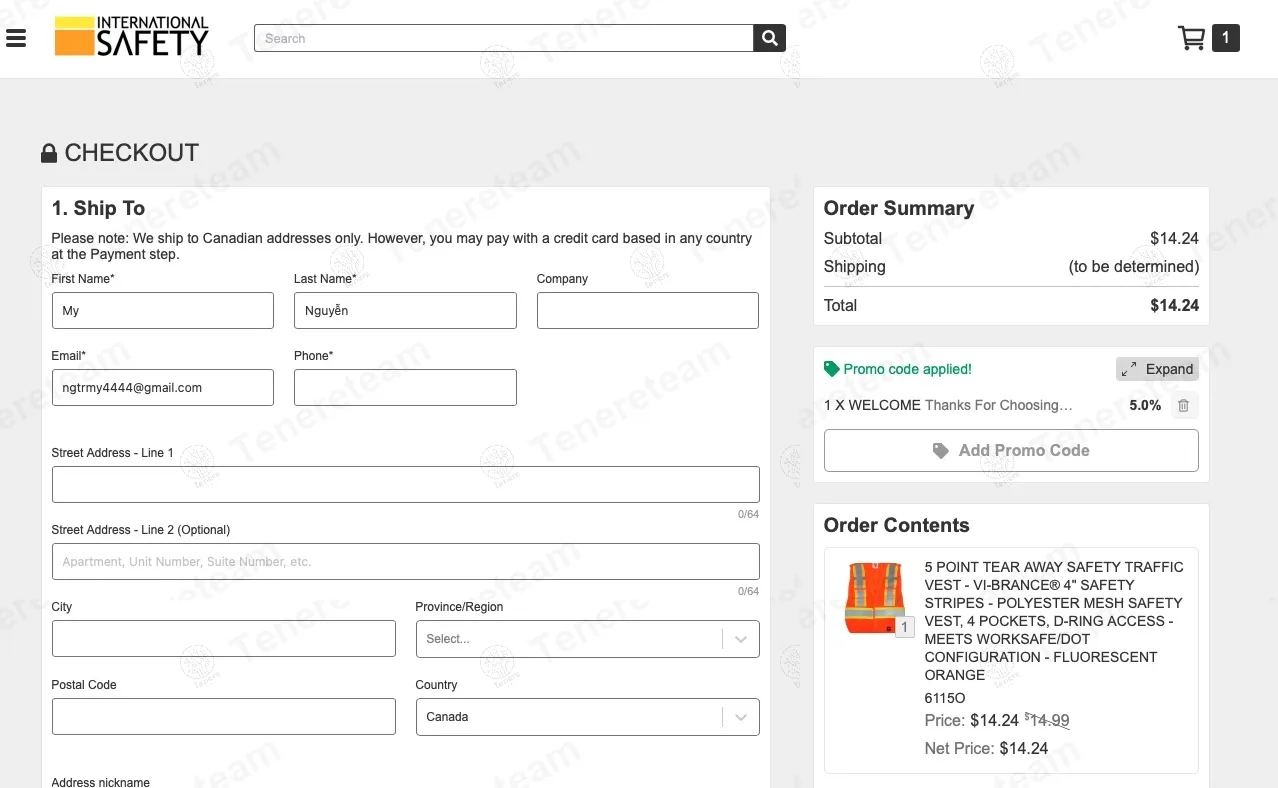Screen dimensions: 1278x788
Task: Click the Email input field
Action: click(x=162, y=388)
